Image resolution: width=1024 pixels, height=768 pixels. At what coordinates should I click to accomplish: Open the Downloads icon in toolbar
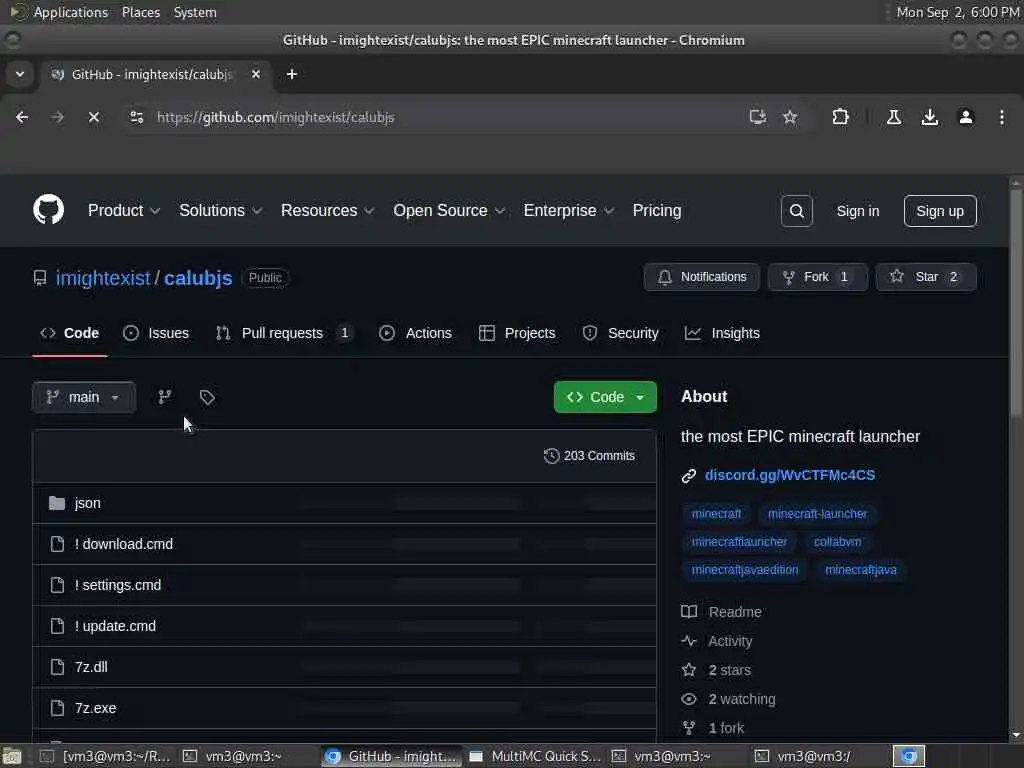pyautogui.click(x=930, y=117)
